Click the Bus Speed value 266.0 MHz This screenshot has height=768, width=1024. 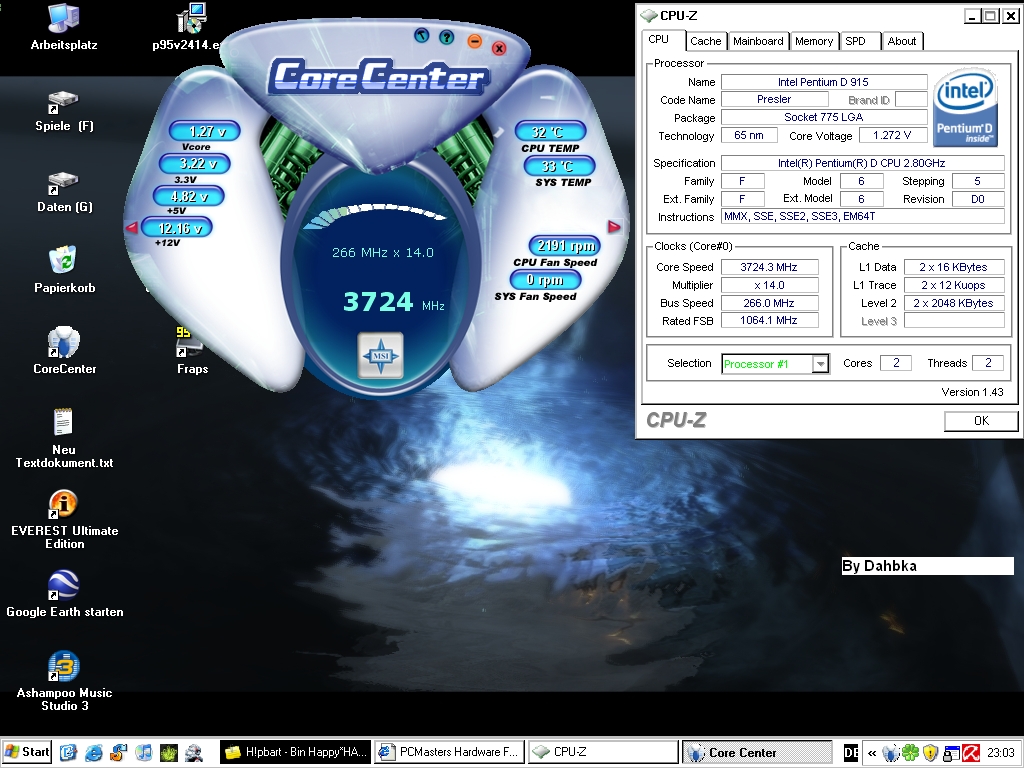click(769, 303)
